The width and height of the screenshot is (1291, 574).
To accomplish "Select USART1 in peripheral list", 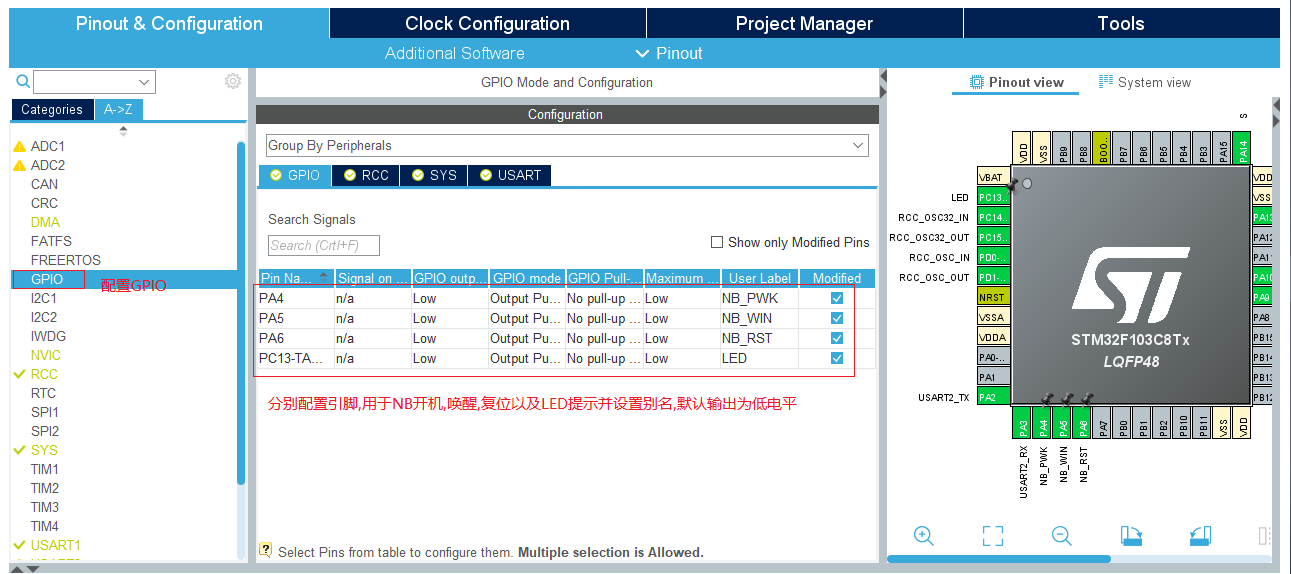I will pyautogui.click(x=55, y=545).
